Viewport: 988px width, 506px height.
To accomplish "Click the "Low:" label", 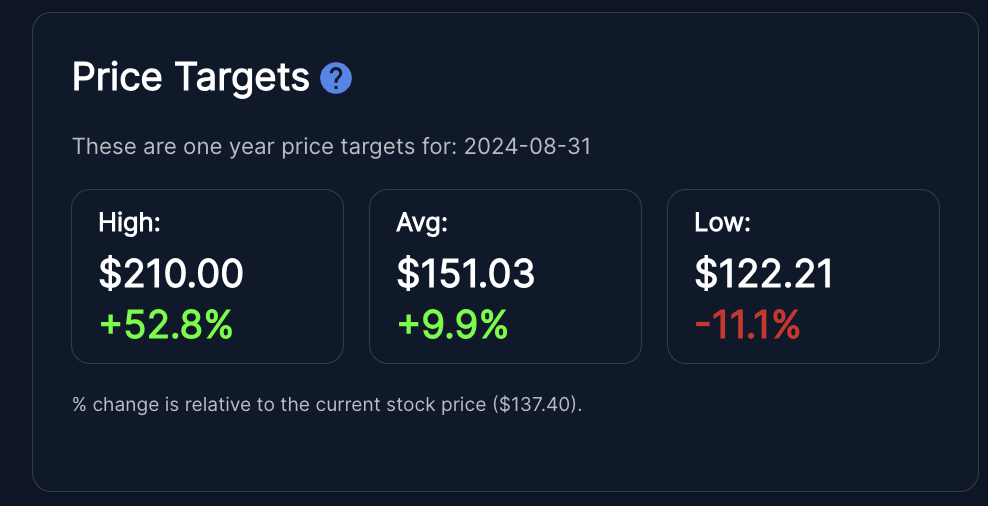I will [x=723, y=222].
